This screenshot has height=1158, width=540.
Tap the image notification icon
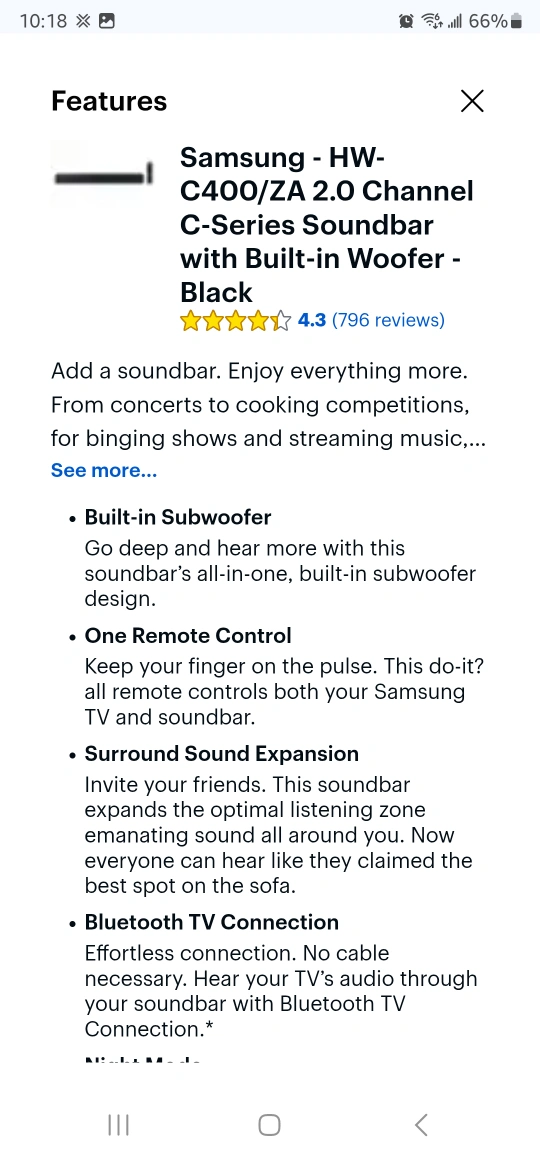click(106, 21)
